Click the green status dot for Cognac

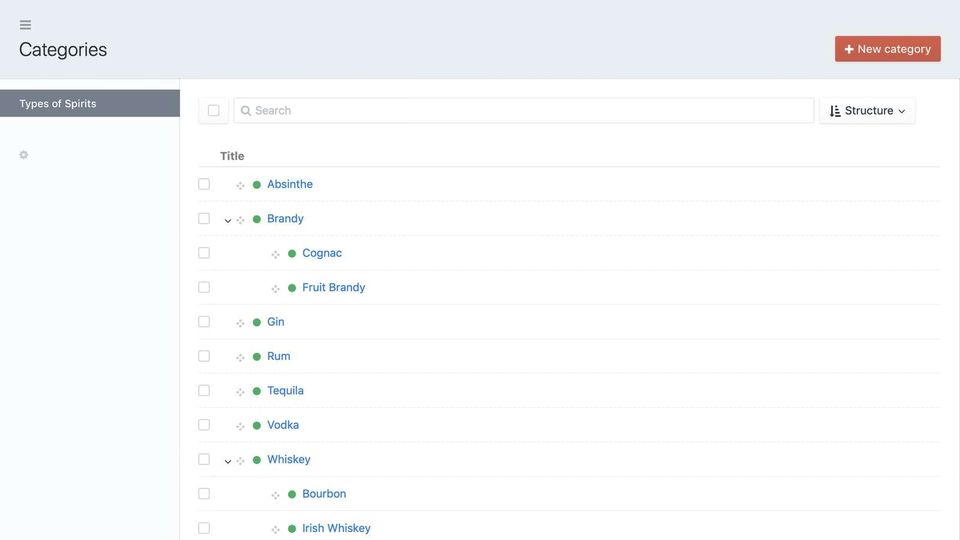tap(292, 253)
